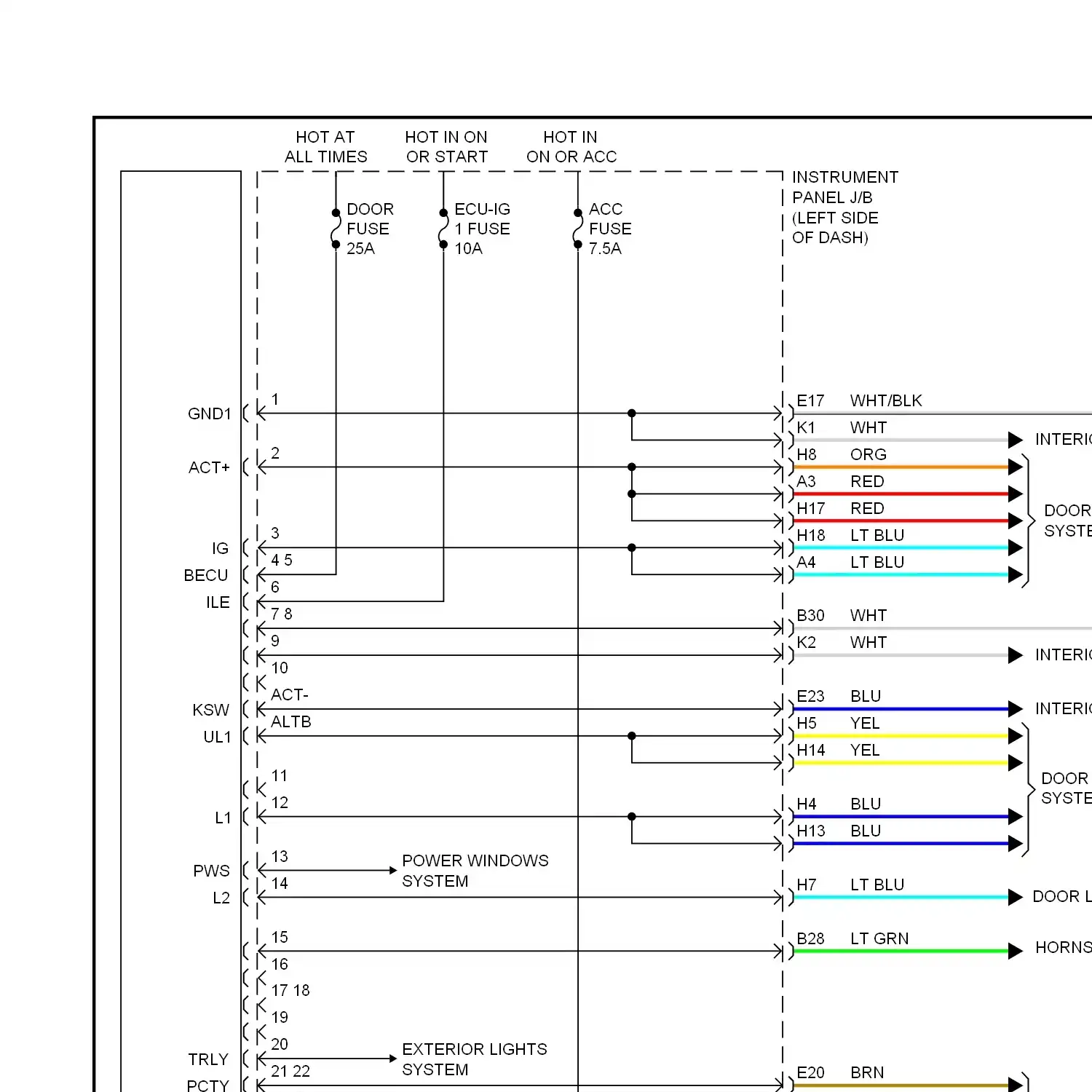This screenshot has height=1092, width=1092.
Task: Select the ILE terminal label
Action: pyautogui.click(x=218, y=602)
